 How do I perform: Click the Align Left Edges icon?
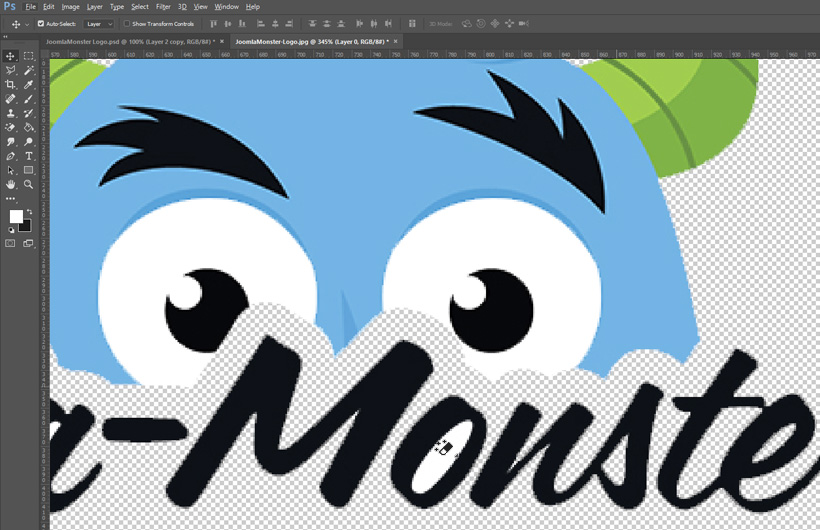click(x=260, y=24)
